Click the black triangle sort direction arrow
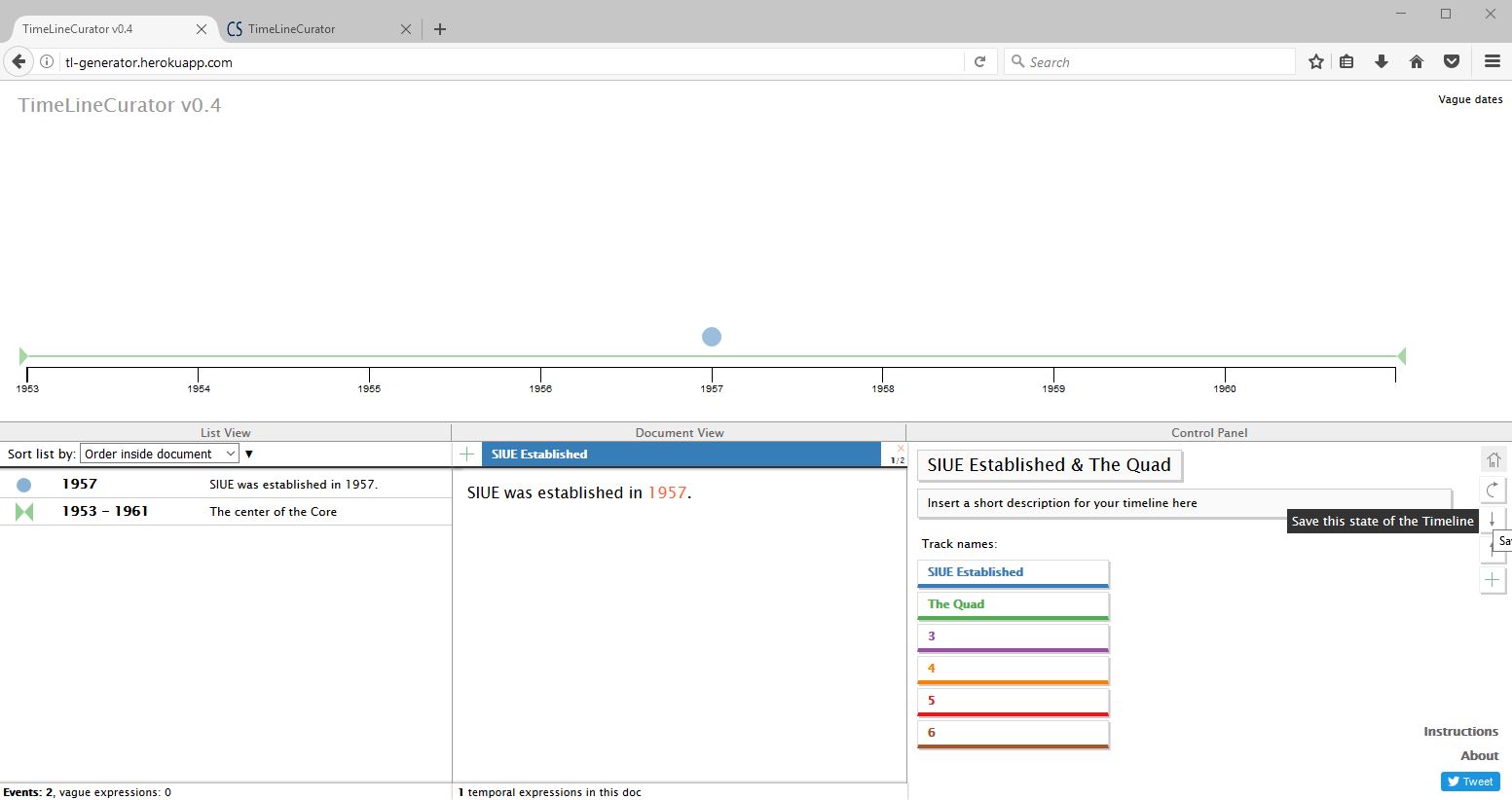Viewport: 1512px width, 800px height. pos(249,455)
